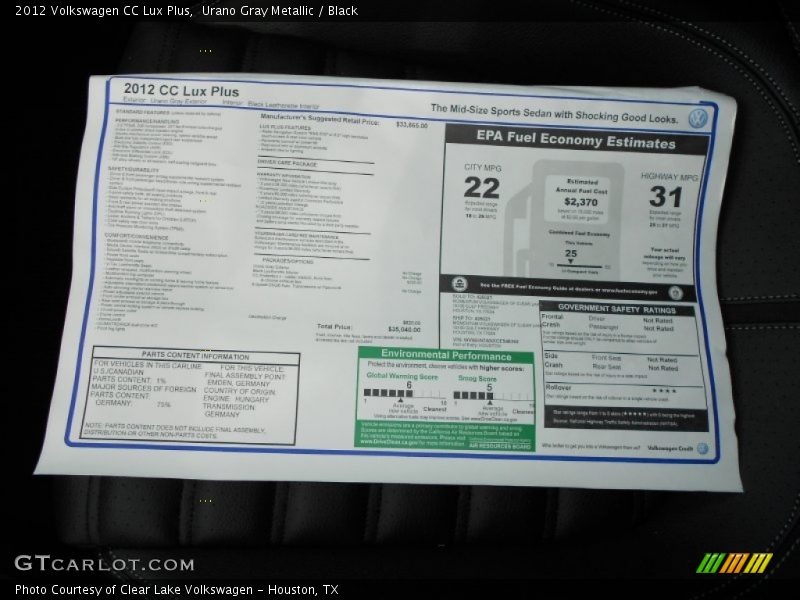The width and height of the screenshot is (800, 600).
Task: Click the 'Environmental Performance' green header
Action: pos(446,355)
